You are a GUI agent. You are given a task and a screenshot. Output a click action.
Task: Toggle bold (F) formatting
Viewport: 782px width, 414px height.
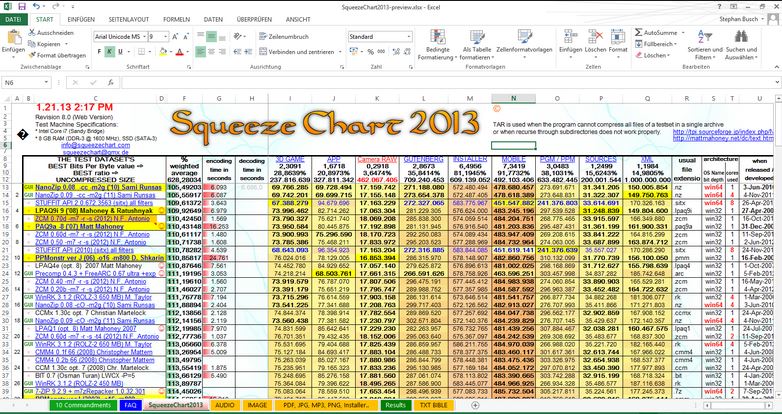pos(99,52)
